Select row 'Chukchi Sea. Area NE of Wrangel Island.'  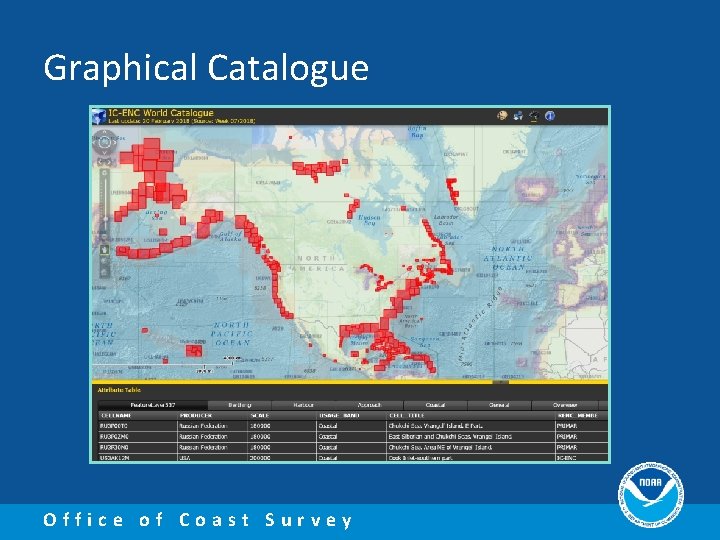tap(353, 447)
